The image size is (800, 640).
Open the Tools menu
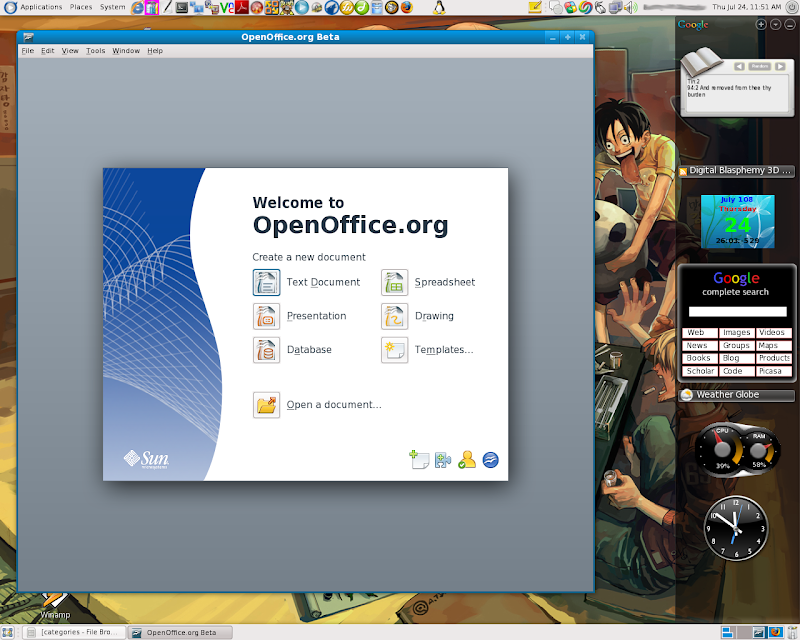pos(95,51)
